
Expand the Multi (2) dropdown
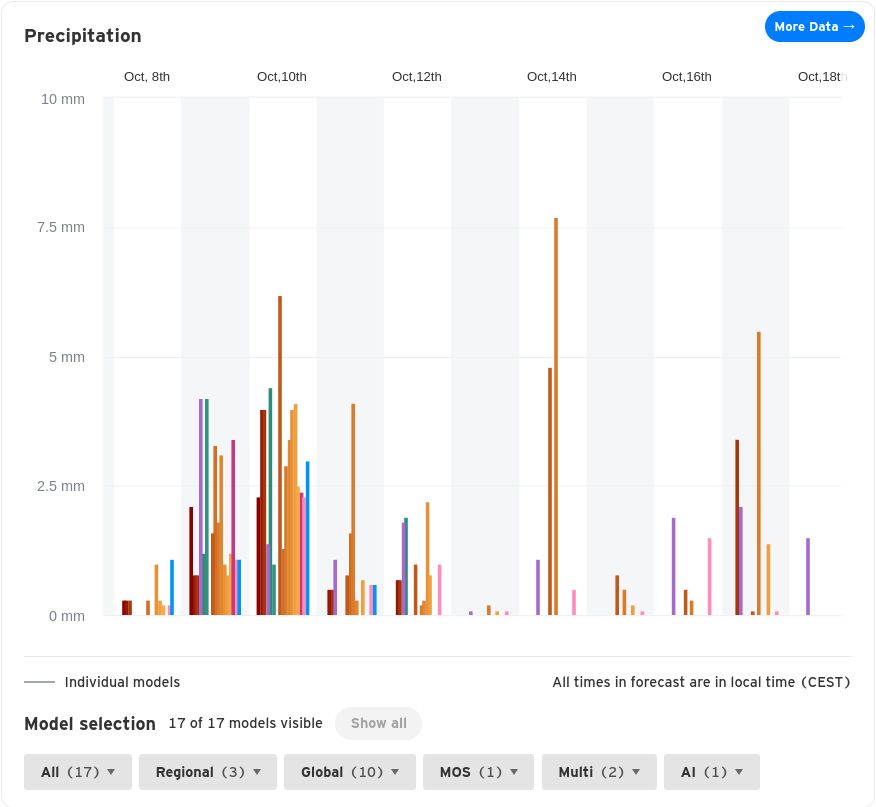click(x=599, y=772)
